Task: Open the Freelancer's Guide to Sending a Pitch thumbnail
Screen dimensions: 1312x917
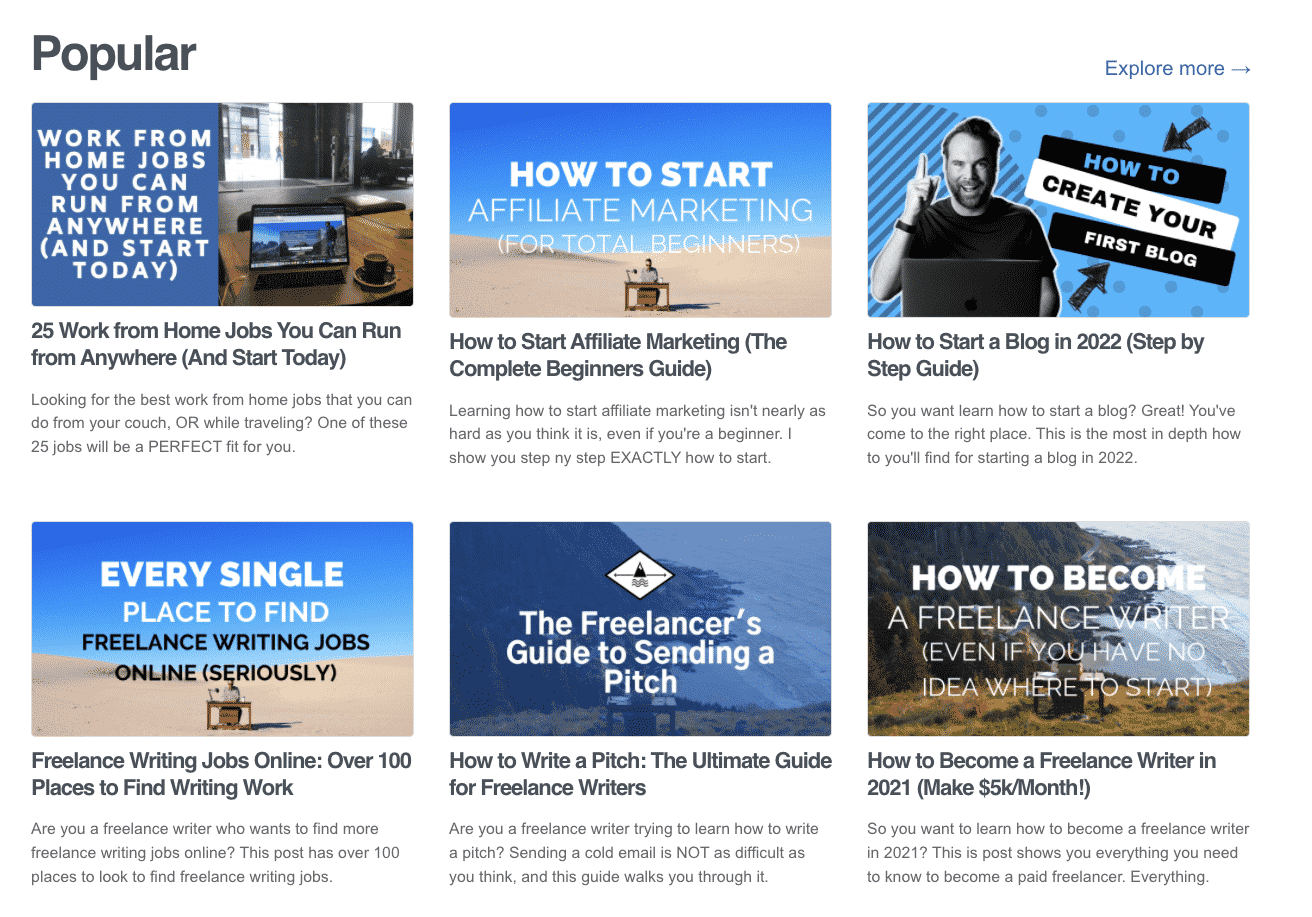Action: (640, 629)
